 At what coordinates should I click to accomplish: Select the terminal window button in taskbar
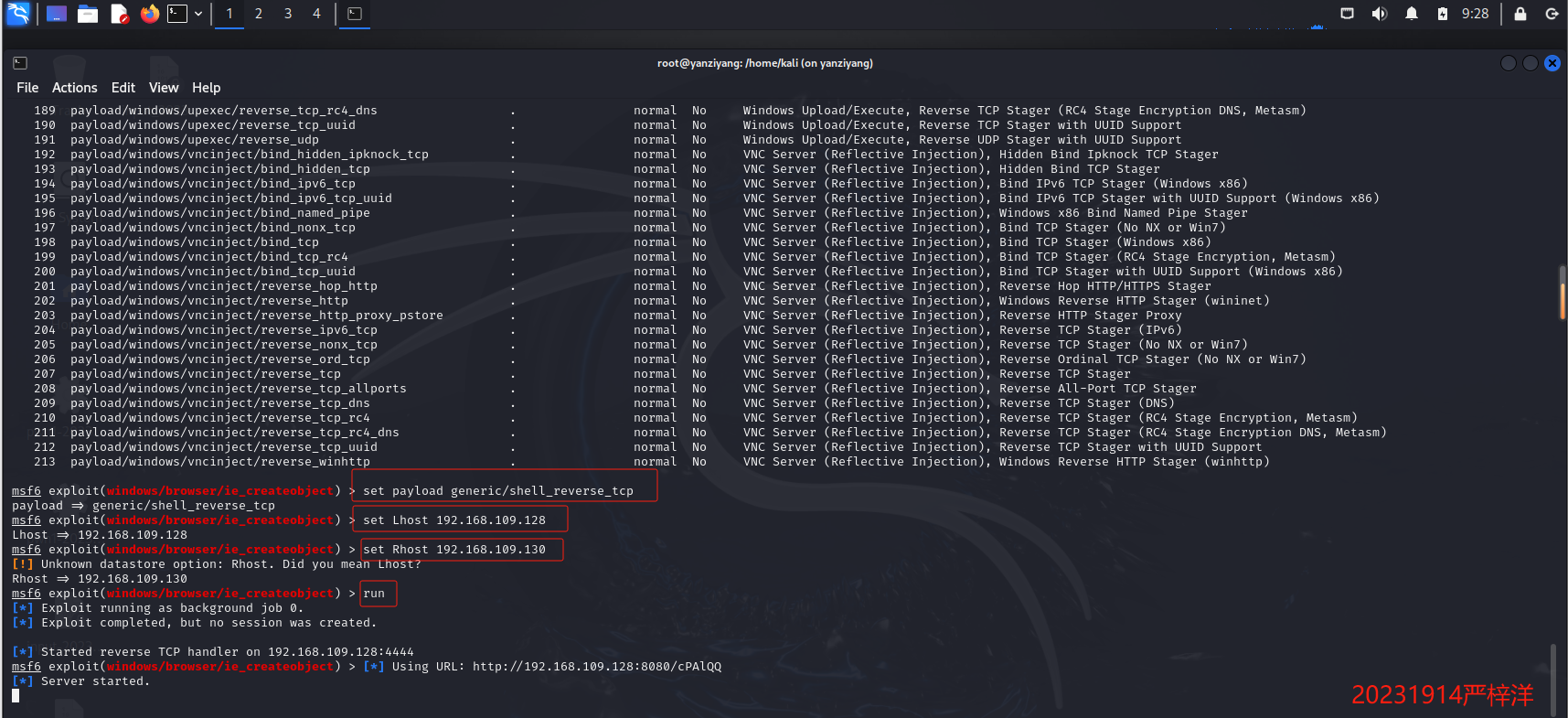click(x=355, y=14)
